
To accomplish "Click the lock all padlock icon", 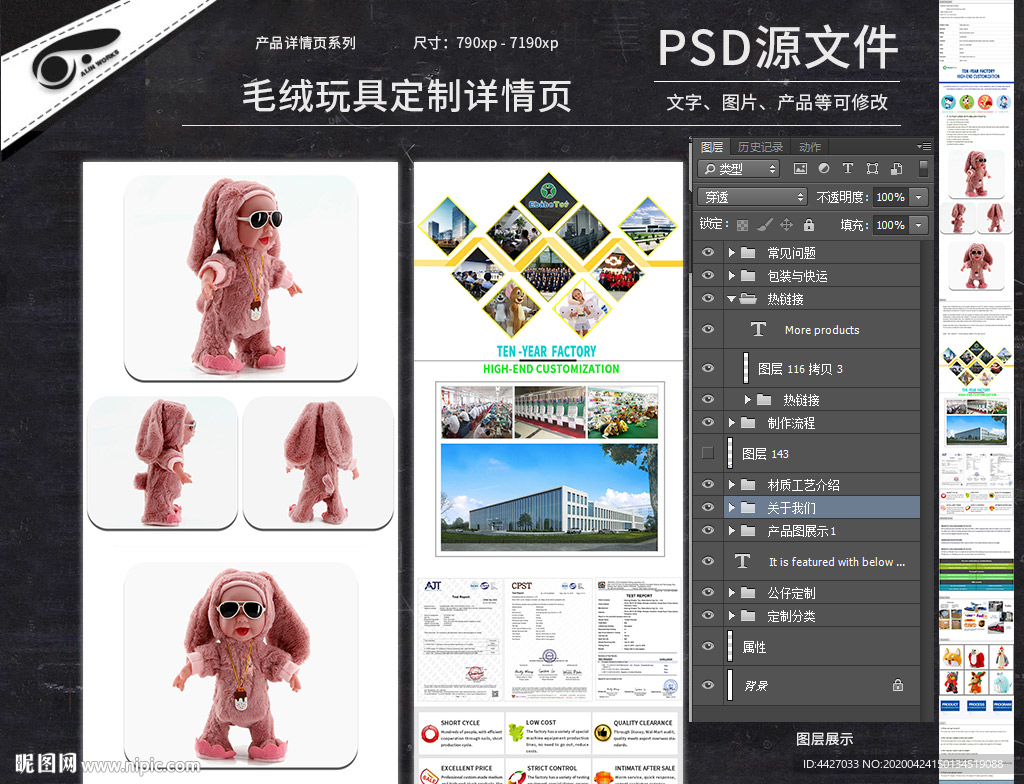I will coord(810,224).
